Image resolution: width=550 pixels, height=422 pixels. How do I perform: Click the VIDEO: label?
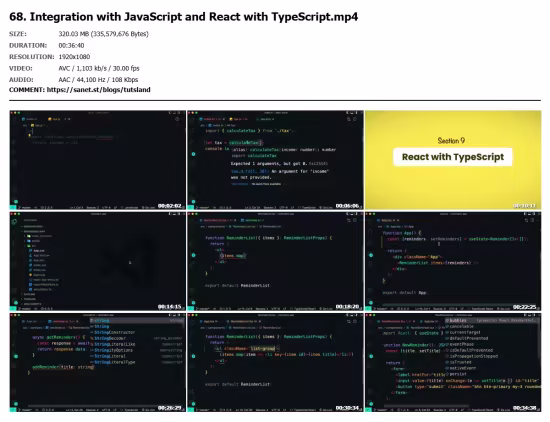(x=21, y=68)
